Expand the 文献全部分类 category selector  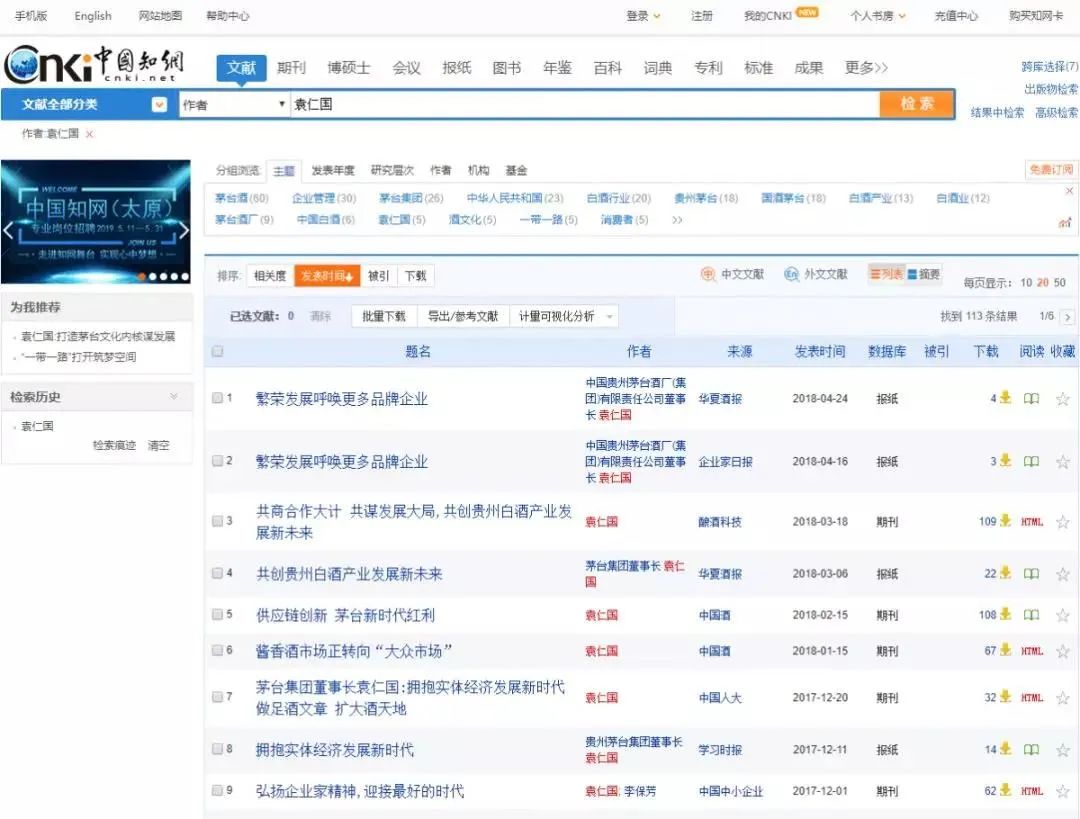tap(159, 105)
